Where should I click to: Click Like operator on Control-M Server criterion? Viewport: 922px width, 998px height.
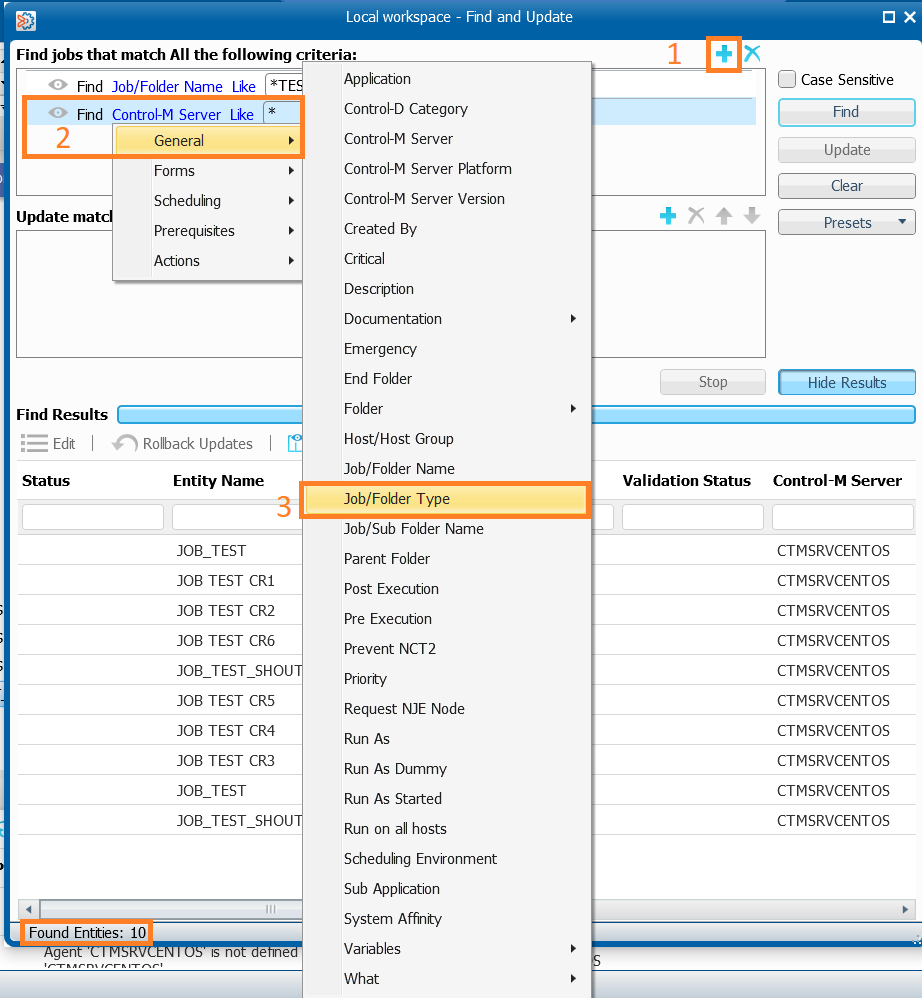coord(242,115)
